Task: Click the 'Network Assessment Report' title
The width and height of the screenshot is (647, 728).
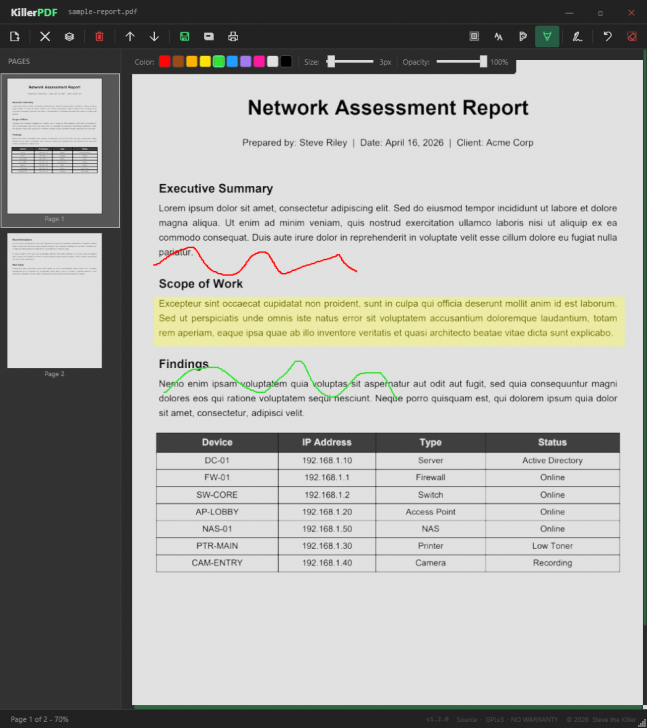Action: 388,108
